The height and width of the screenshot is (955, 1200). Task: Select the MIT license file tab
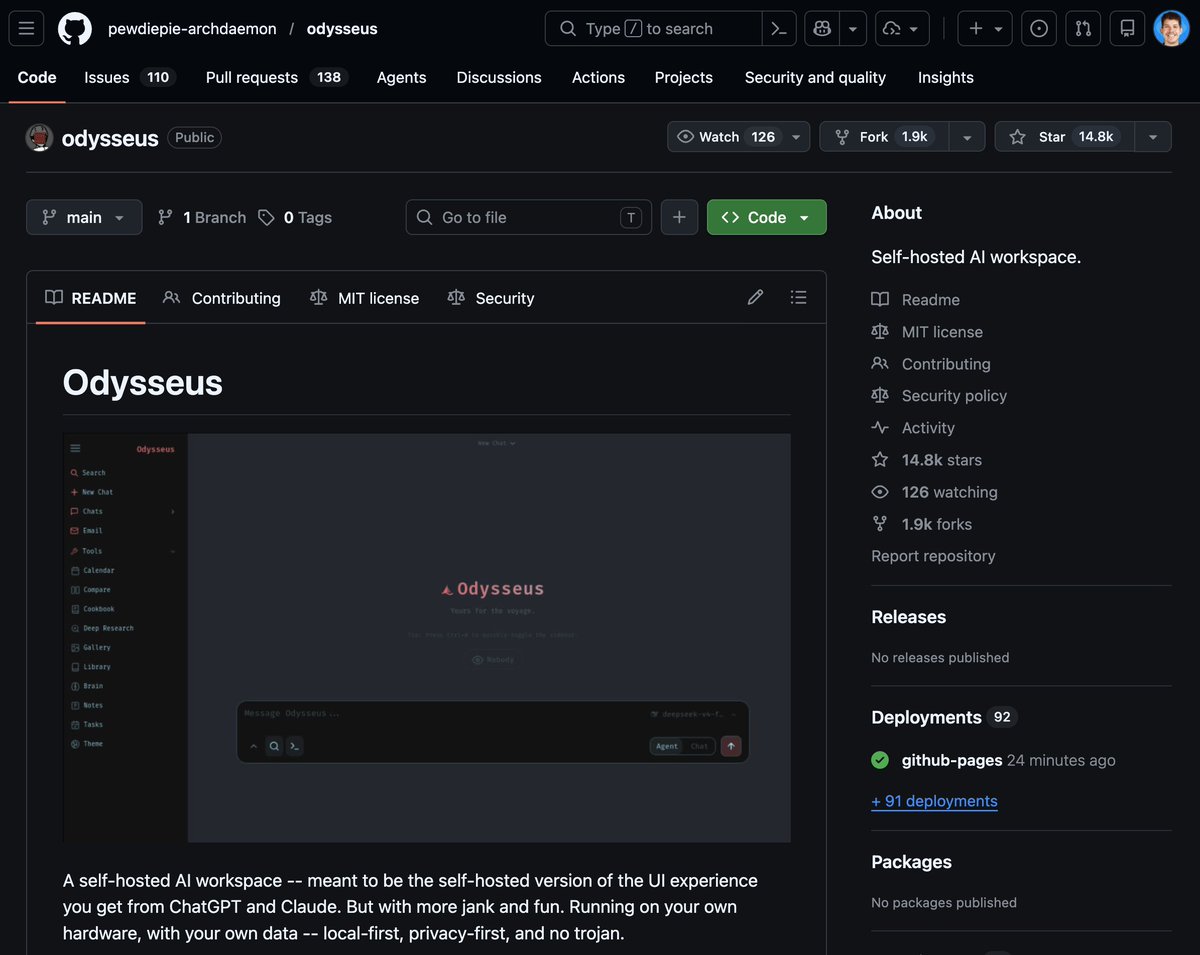(365, 298)
